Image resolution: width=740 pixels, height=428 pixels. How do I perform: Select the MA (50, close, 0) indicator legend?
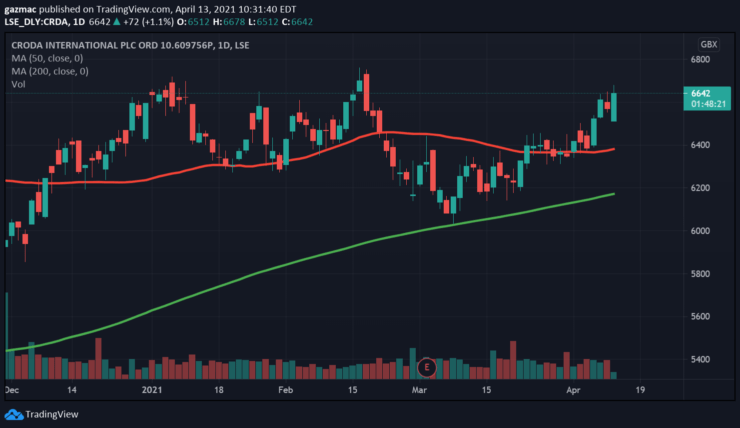(47, 58)
